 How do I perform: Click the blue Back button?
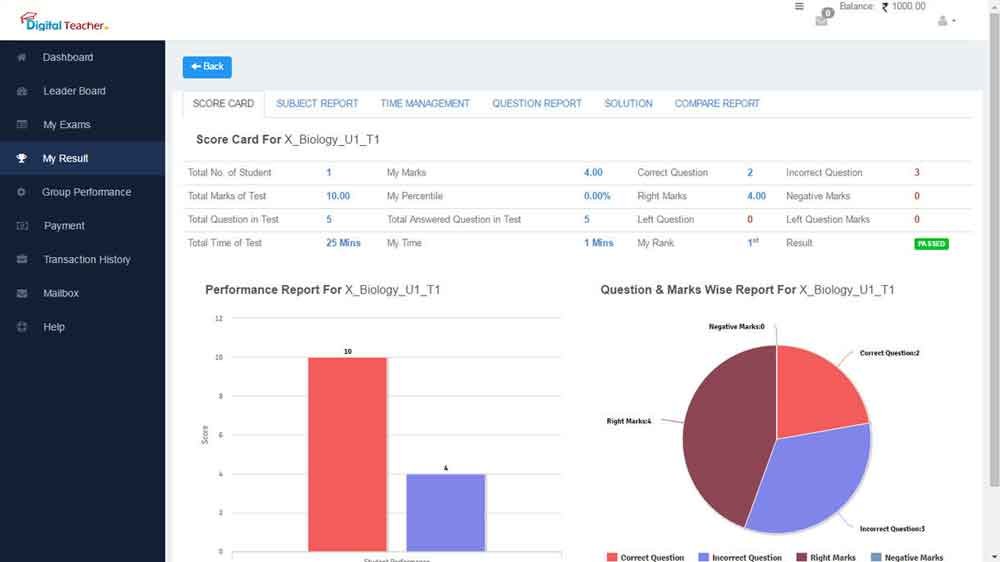(207, 67)
